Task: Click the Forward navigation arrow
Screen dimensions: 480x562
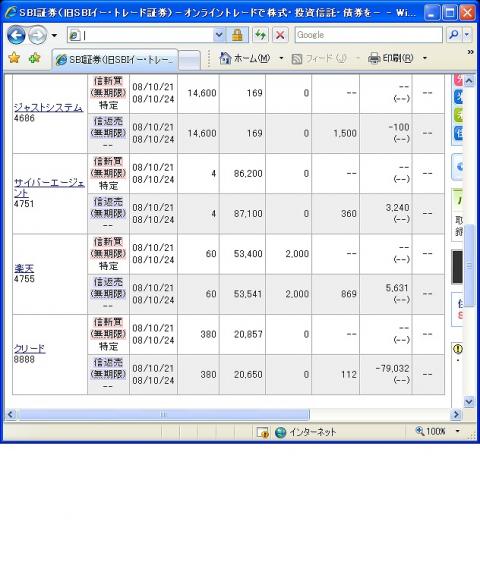Action: (x=37, y=35)
